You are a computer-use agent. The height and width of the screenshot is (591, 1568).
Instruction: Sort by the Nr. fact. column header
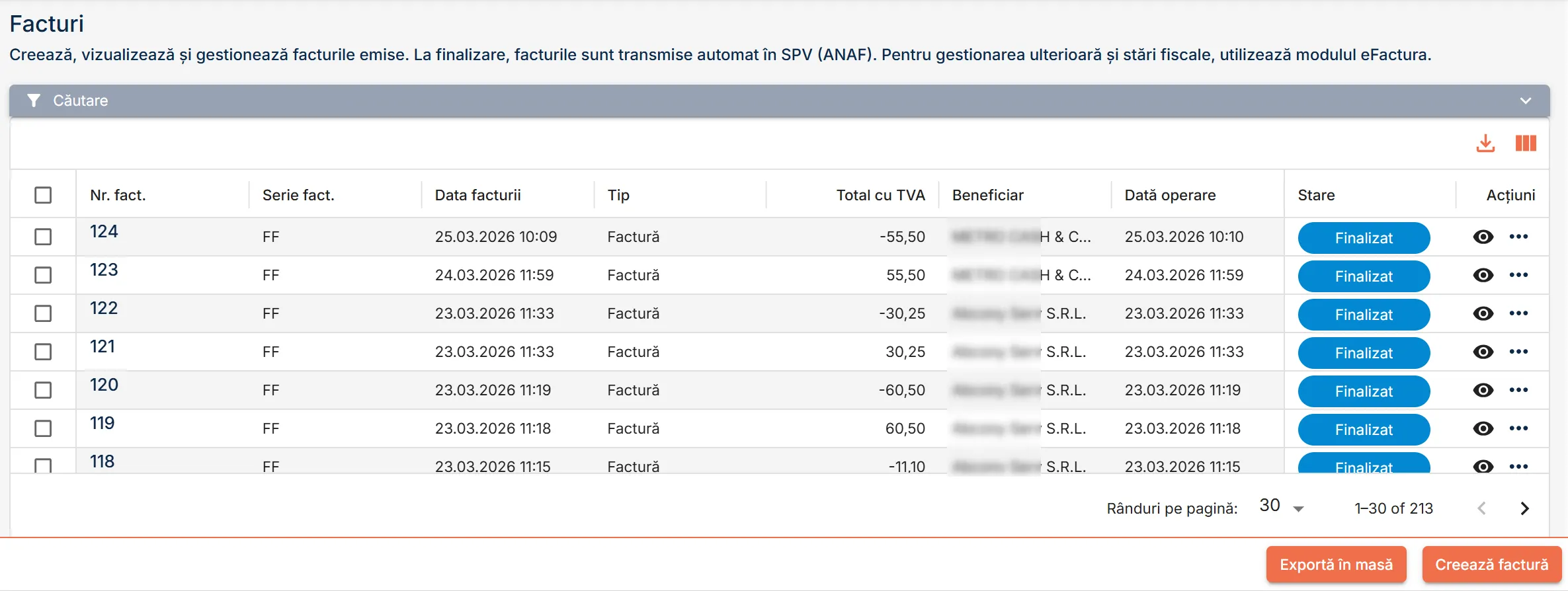118,195
